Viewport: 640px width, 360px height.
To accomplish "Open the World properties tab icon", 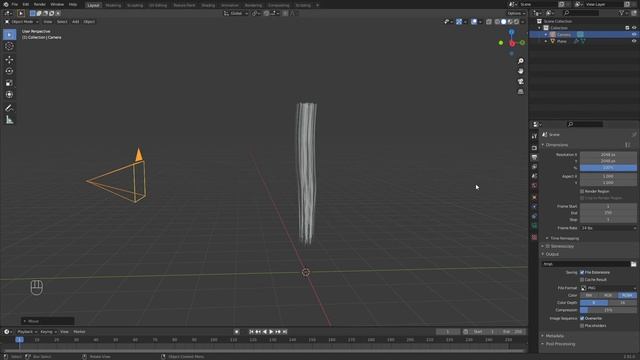I will click(x=534, y=185).
